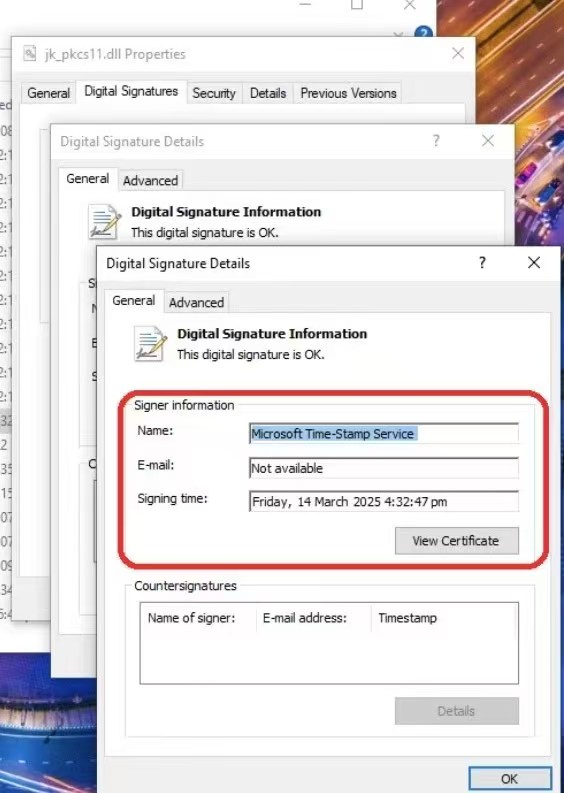Click disabled Details button under Countersignatures
The image size is (564, 793).
point(456,711)
